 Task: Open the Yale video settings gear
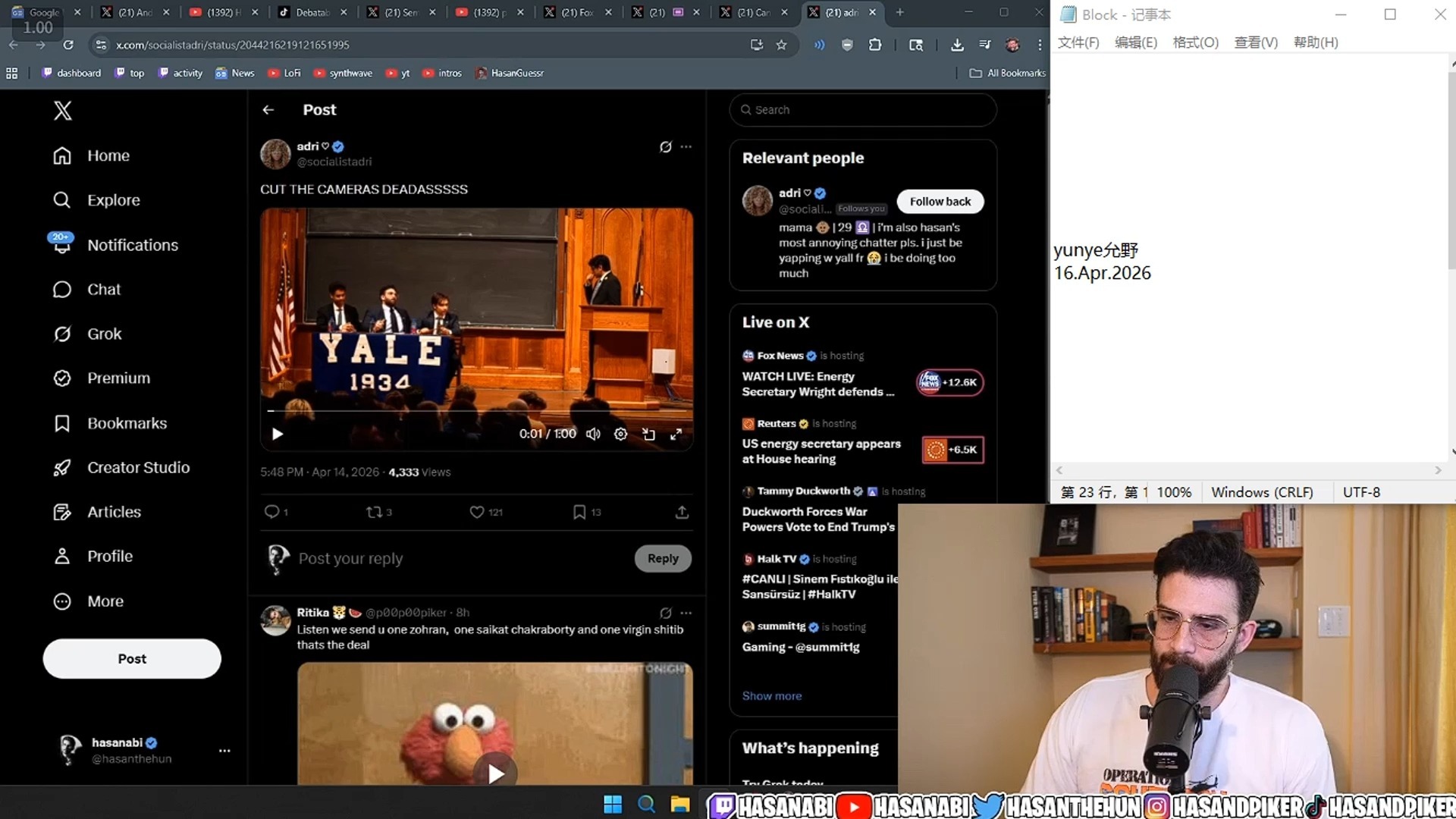pyautogui.click(x=620, y=434)
